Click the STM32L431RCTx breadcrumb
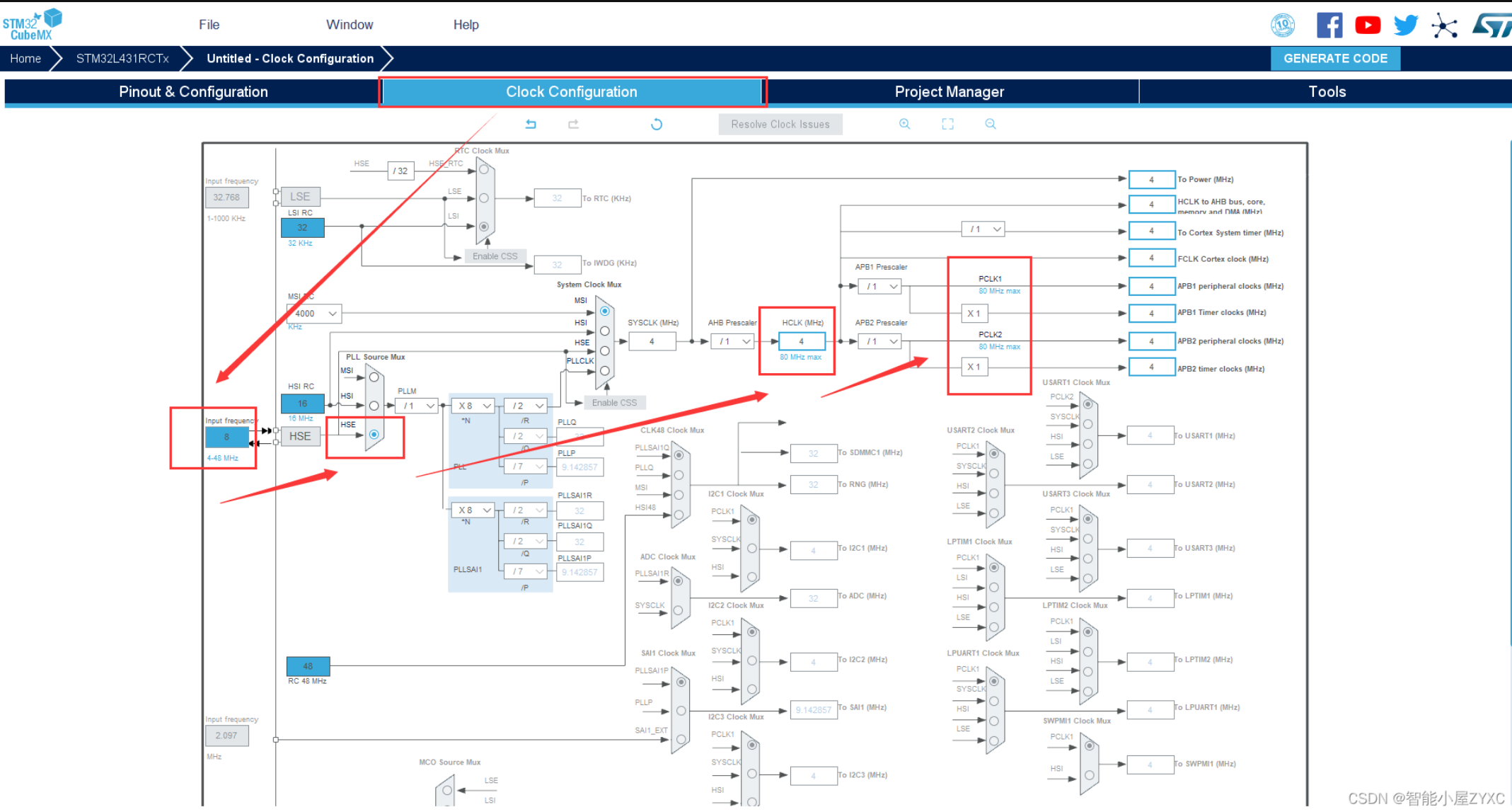This screenshot has height=812, width=1512. [x=122, y=58]
